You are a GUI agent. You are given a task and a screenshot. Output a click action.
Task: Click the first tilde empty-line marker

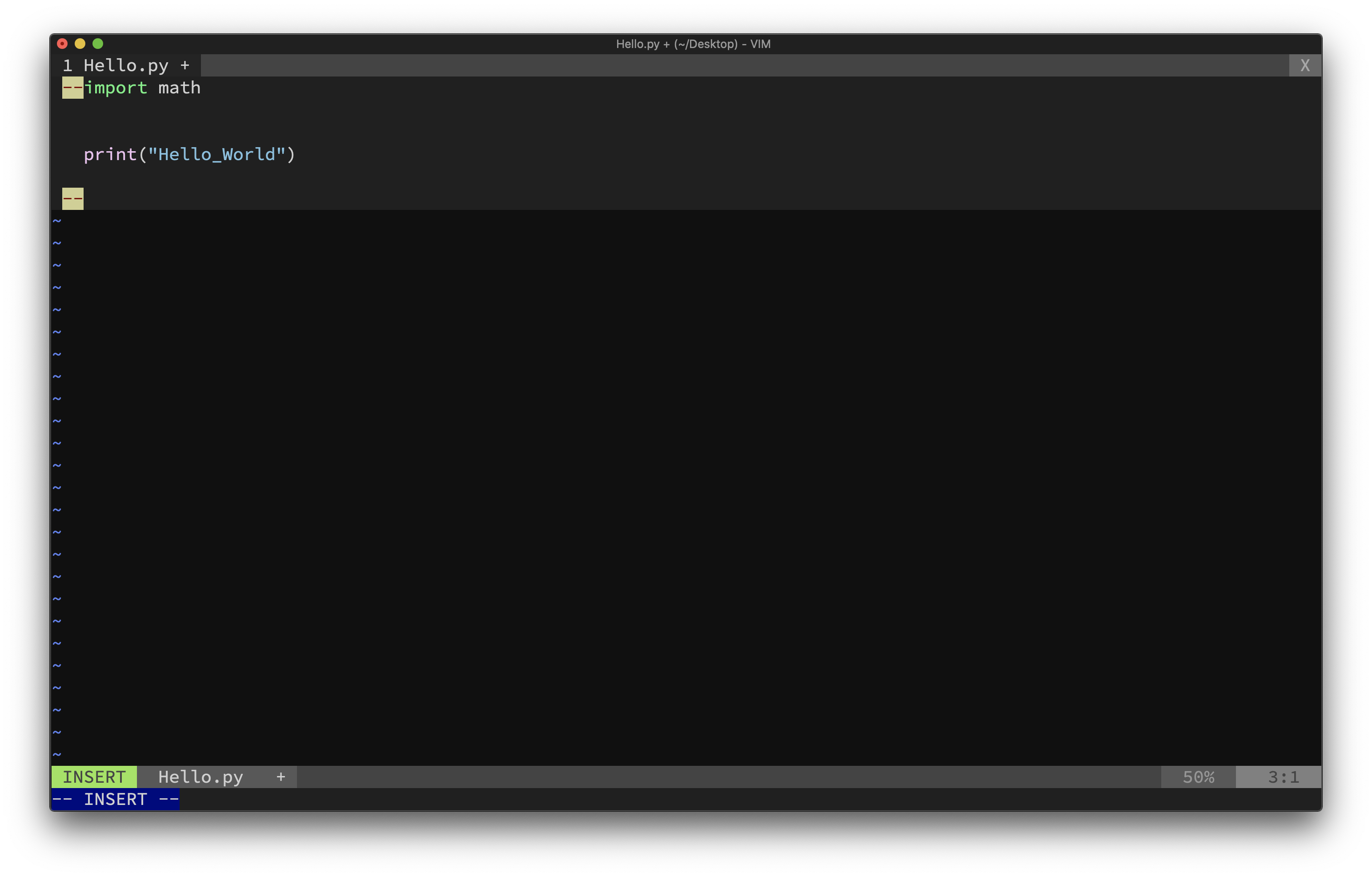pos(57,221)
